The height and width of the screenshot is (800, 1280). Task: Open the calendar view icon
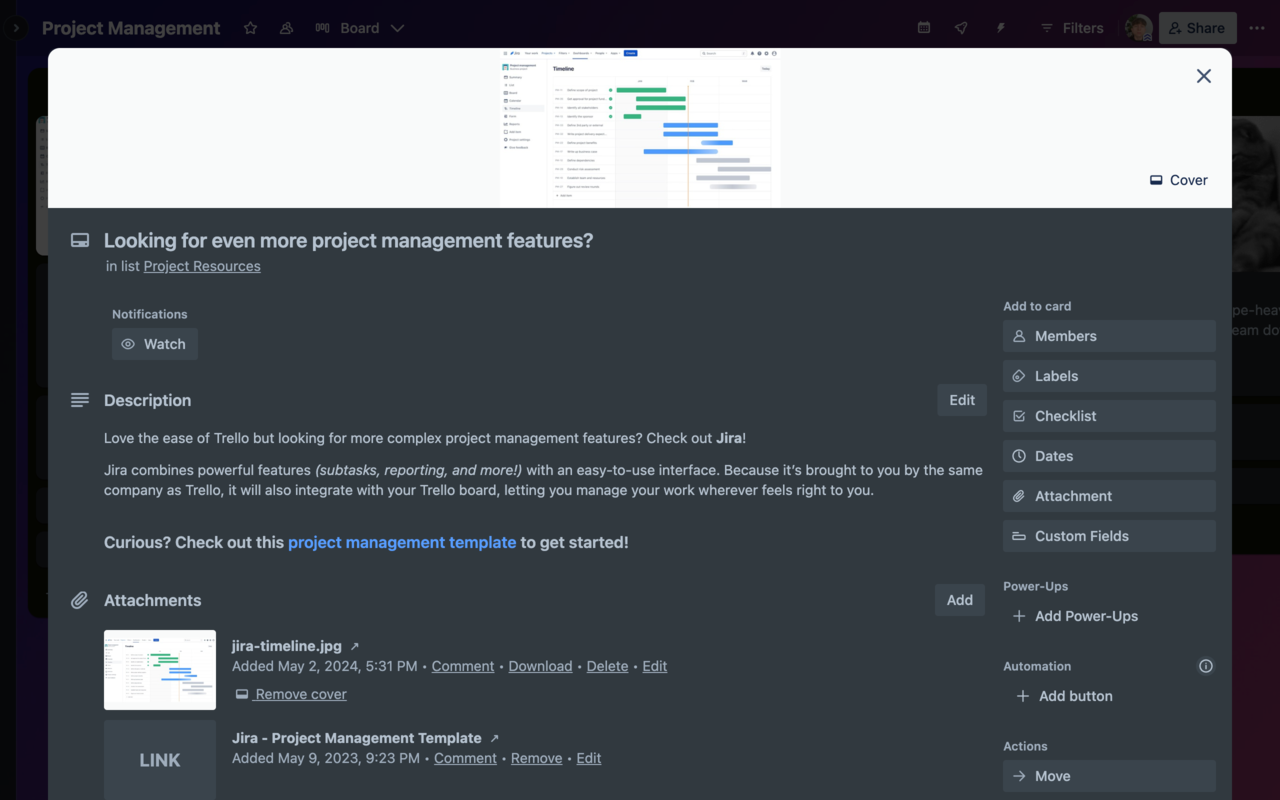(922, 28)
